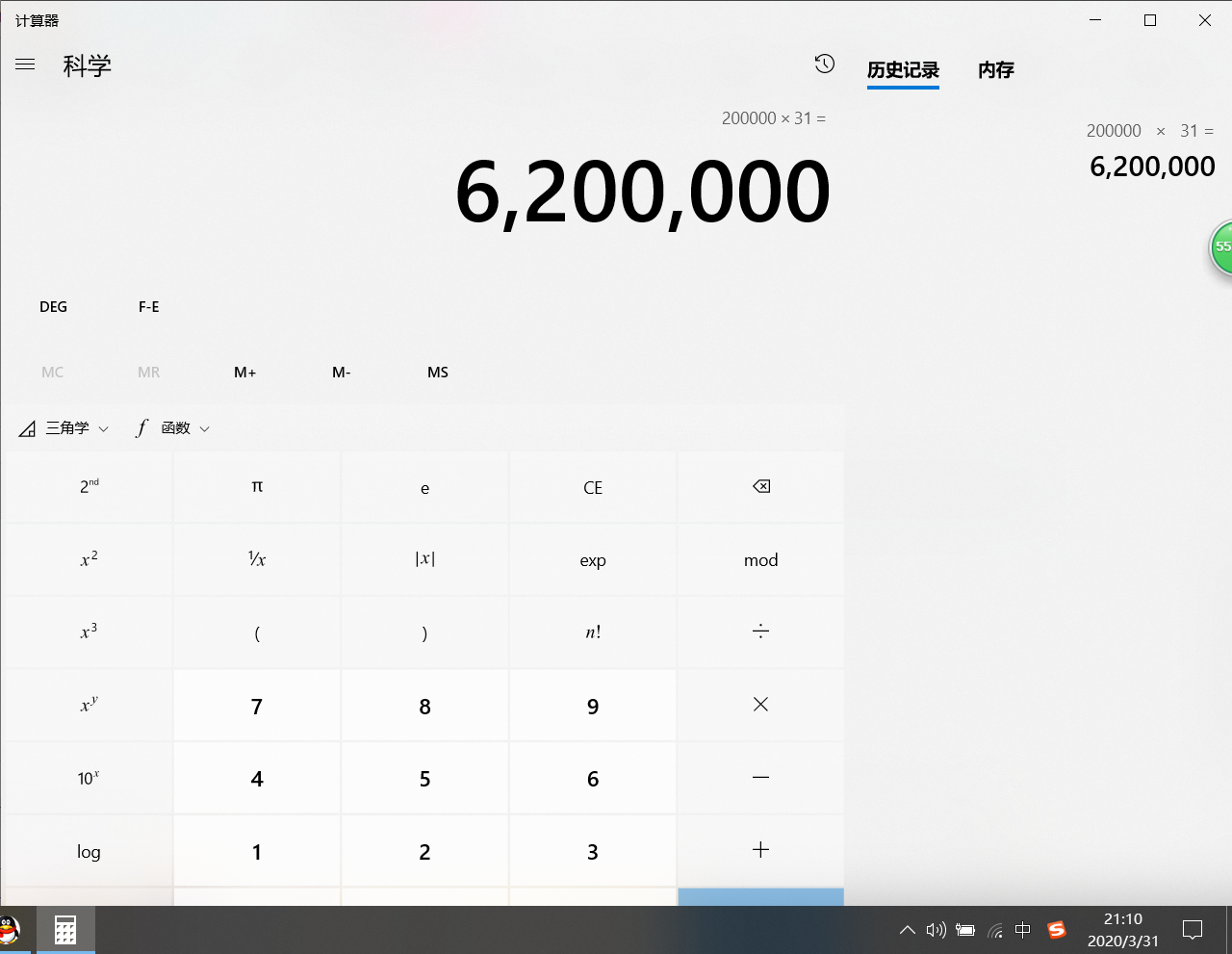
Task: Compute reciprocal with 1/x
Action: click(x=257, y=560)
